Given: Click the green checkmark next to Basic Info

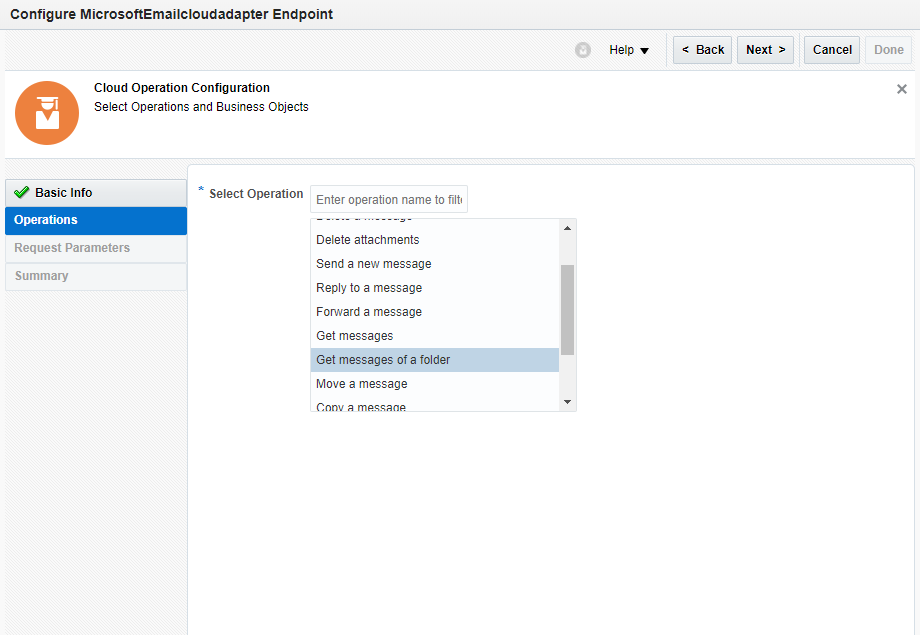Looking at the screenshot, I should click(x=22, y=193).
